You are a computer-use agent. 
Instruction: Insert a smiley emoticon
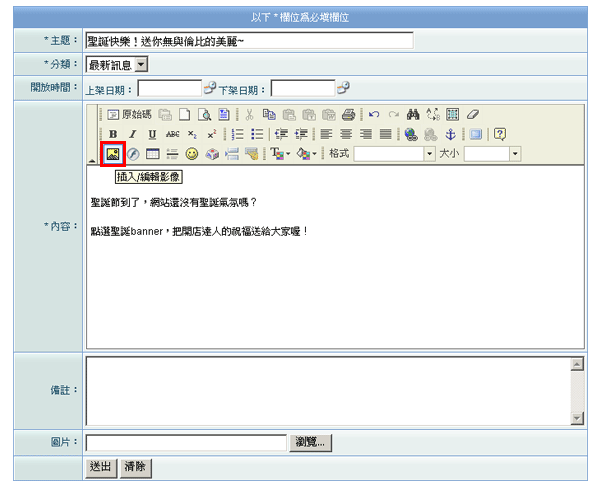[191, 154]
